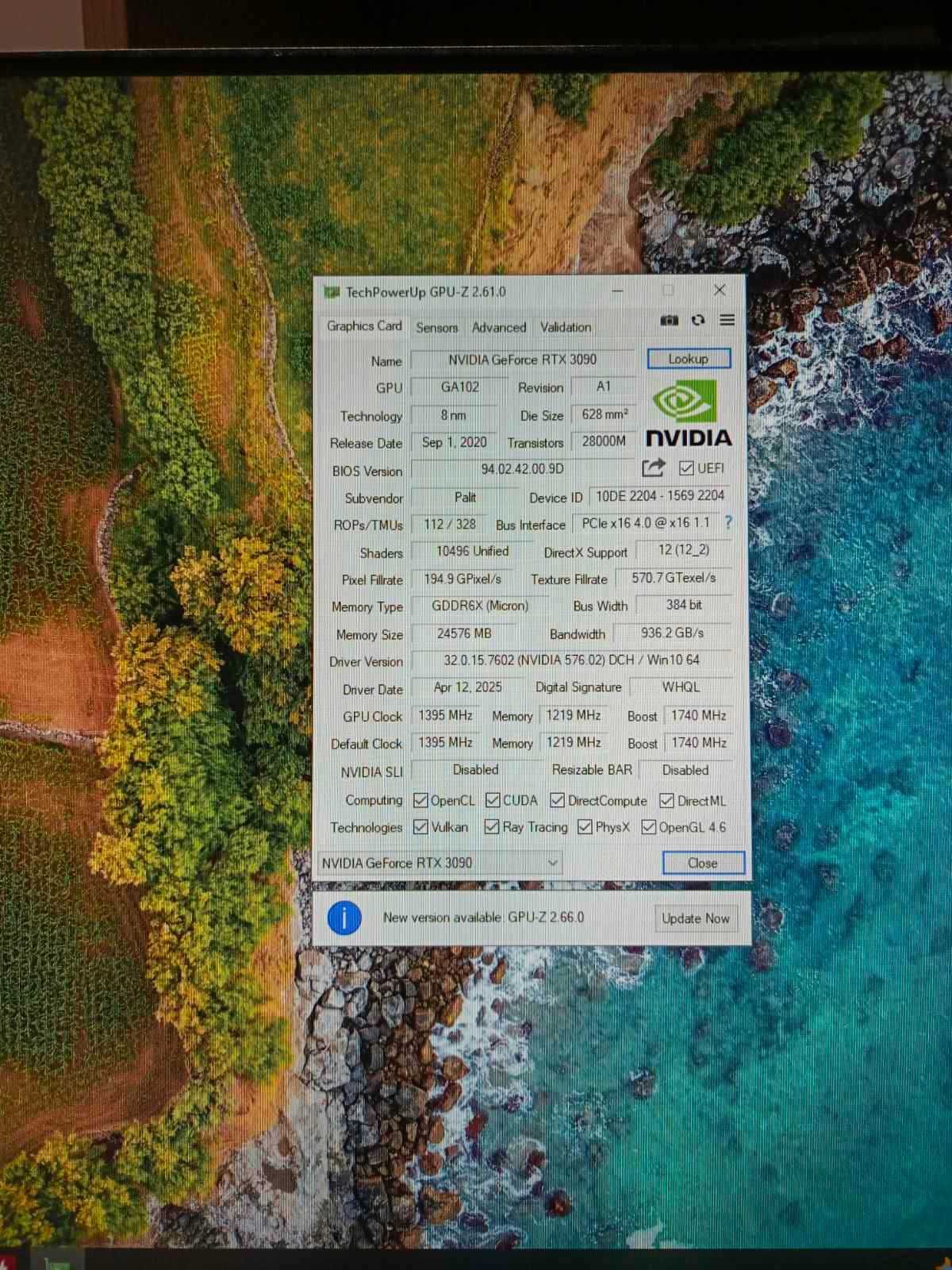
Task: Click the Update Now button
Action: (696, 918)
